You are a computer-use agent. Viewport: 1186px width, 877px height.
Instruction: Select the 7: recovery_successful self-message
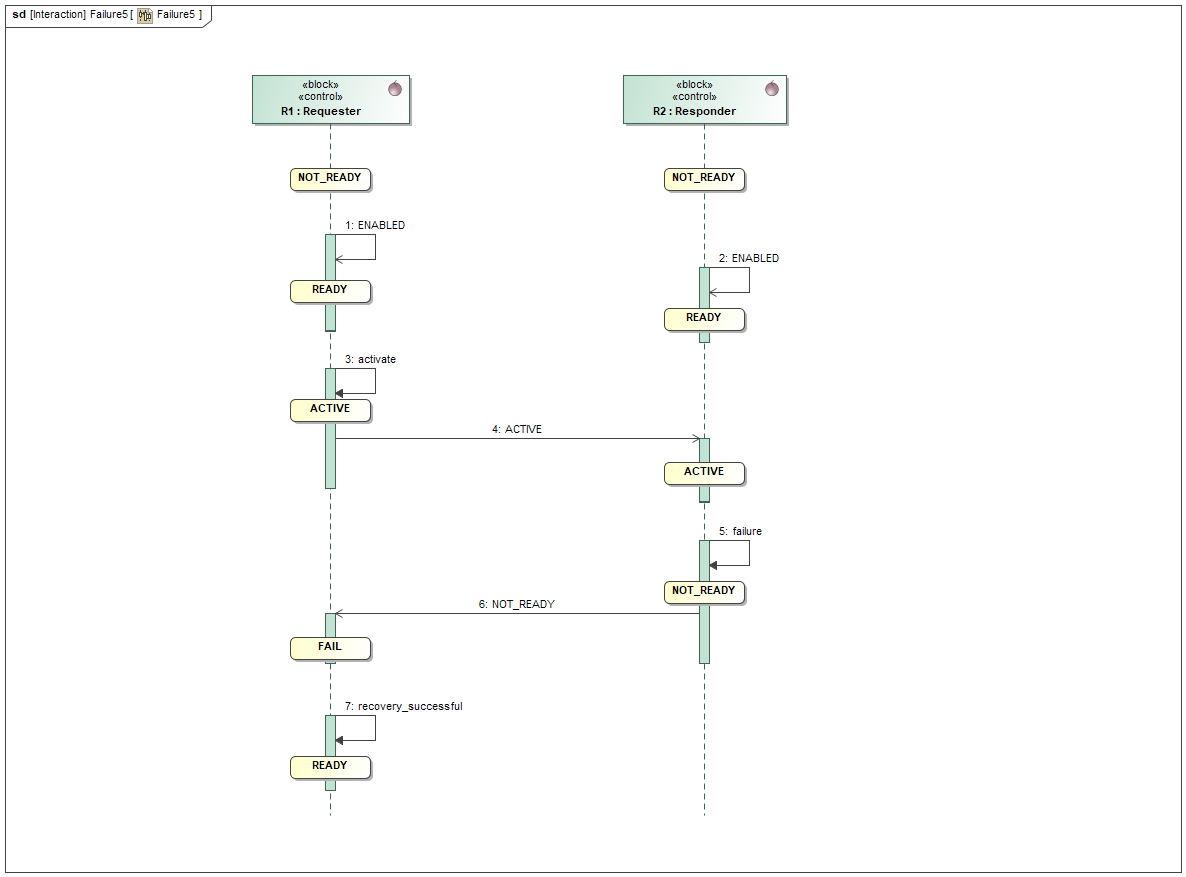404,706
